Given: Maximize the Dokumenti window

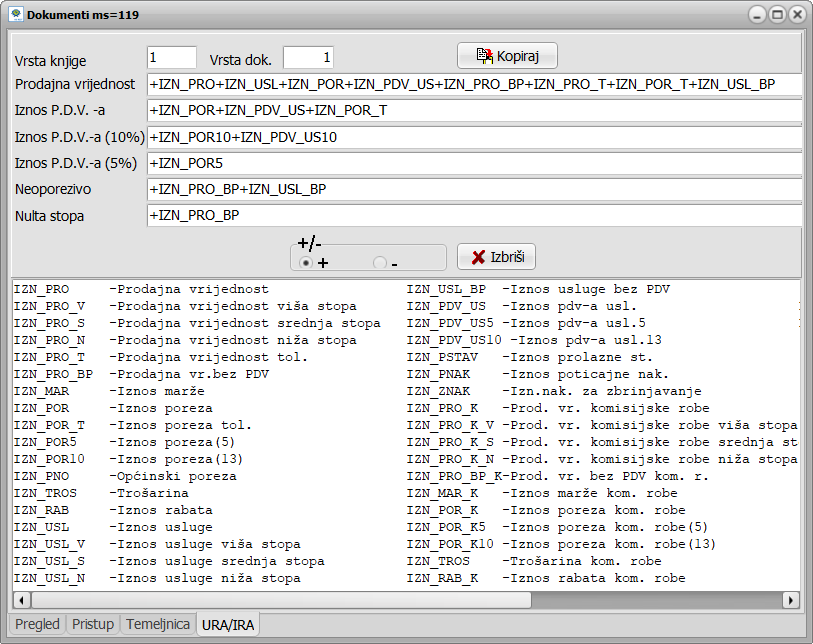Looking at the screenshot, I should pyautogui.click(x=777, y=15).
